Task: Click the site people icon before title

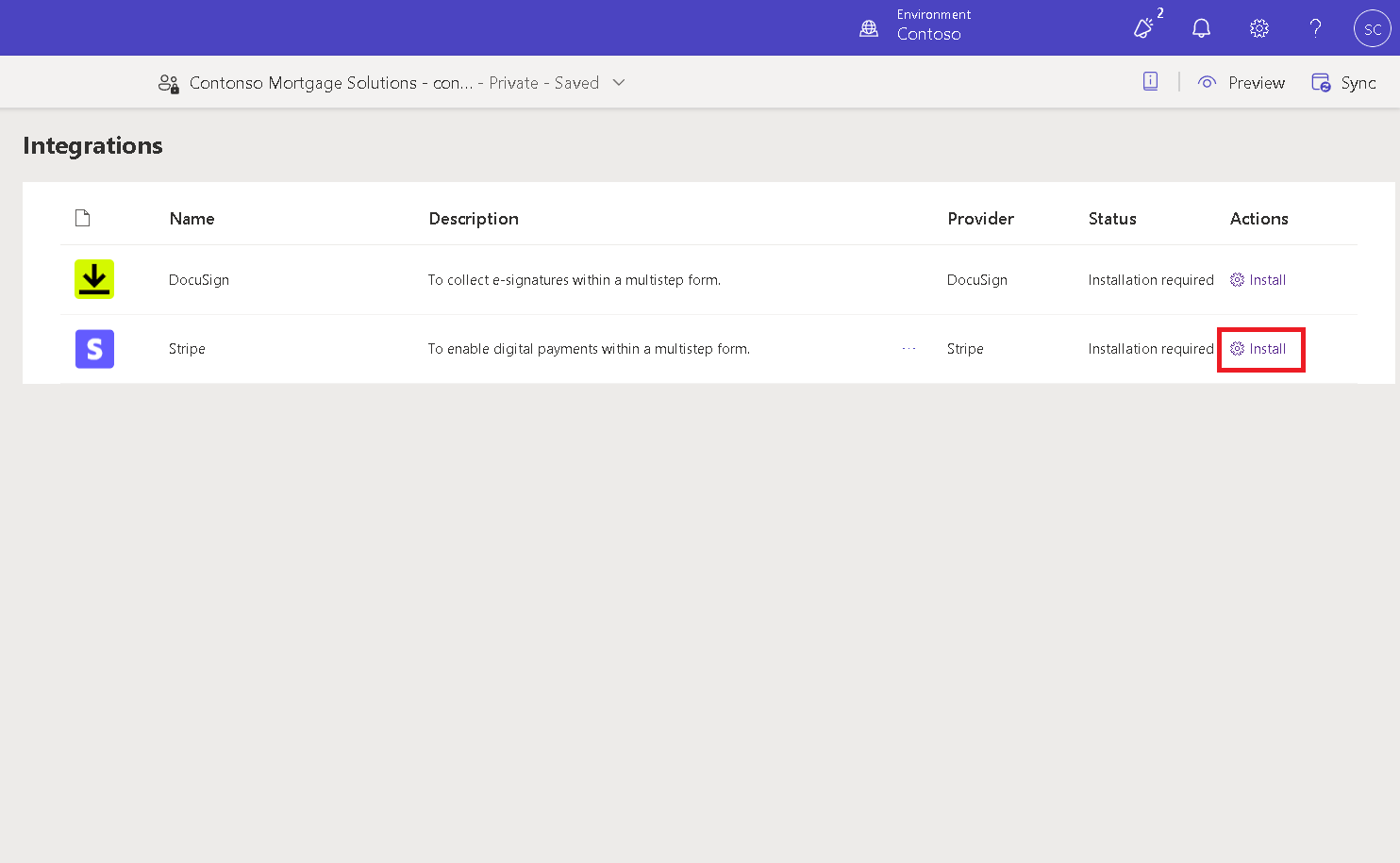Action: click(x=169, y=84)
